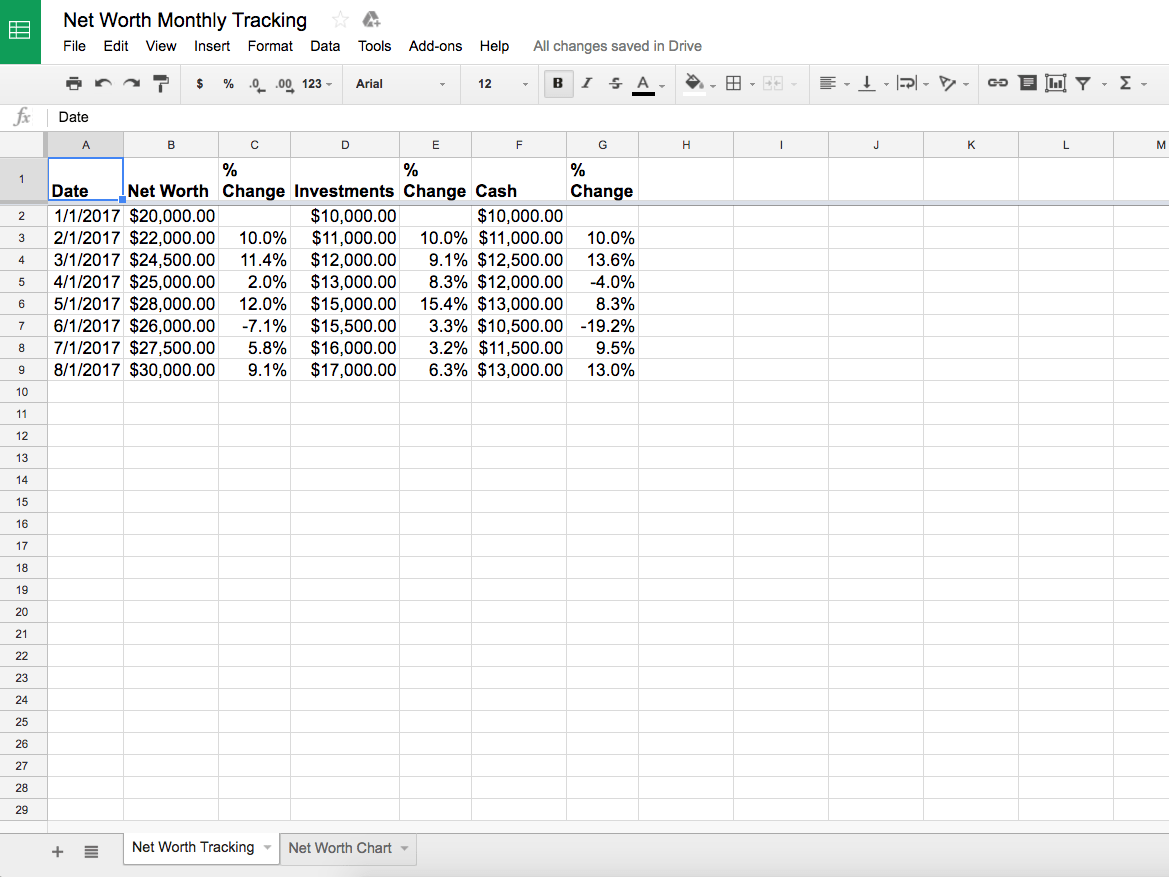
Task: Open the Add-ons menu
Action: (435, 46)
